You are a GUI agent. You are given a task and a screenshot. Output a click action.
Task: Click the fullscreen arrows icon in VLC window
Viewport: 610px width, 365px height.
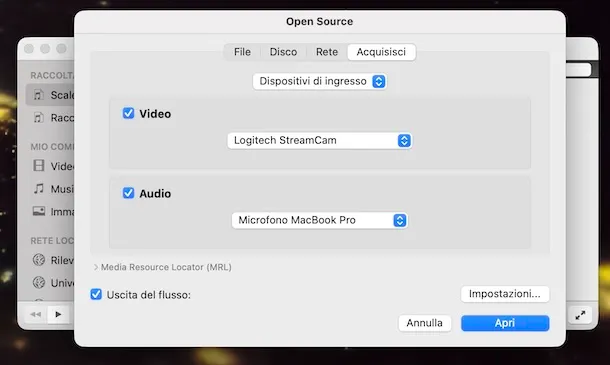[x=580, y=315]
